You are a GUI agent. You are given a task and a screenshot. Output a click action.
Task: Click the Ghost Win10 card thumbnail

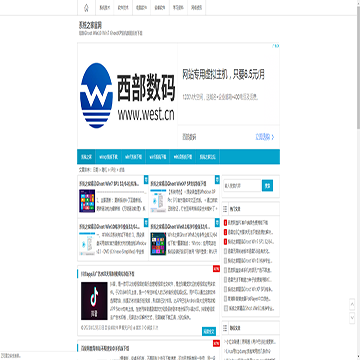[x=87, y=244]
